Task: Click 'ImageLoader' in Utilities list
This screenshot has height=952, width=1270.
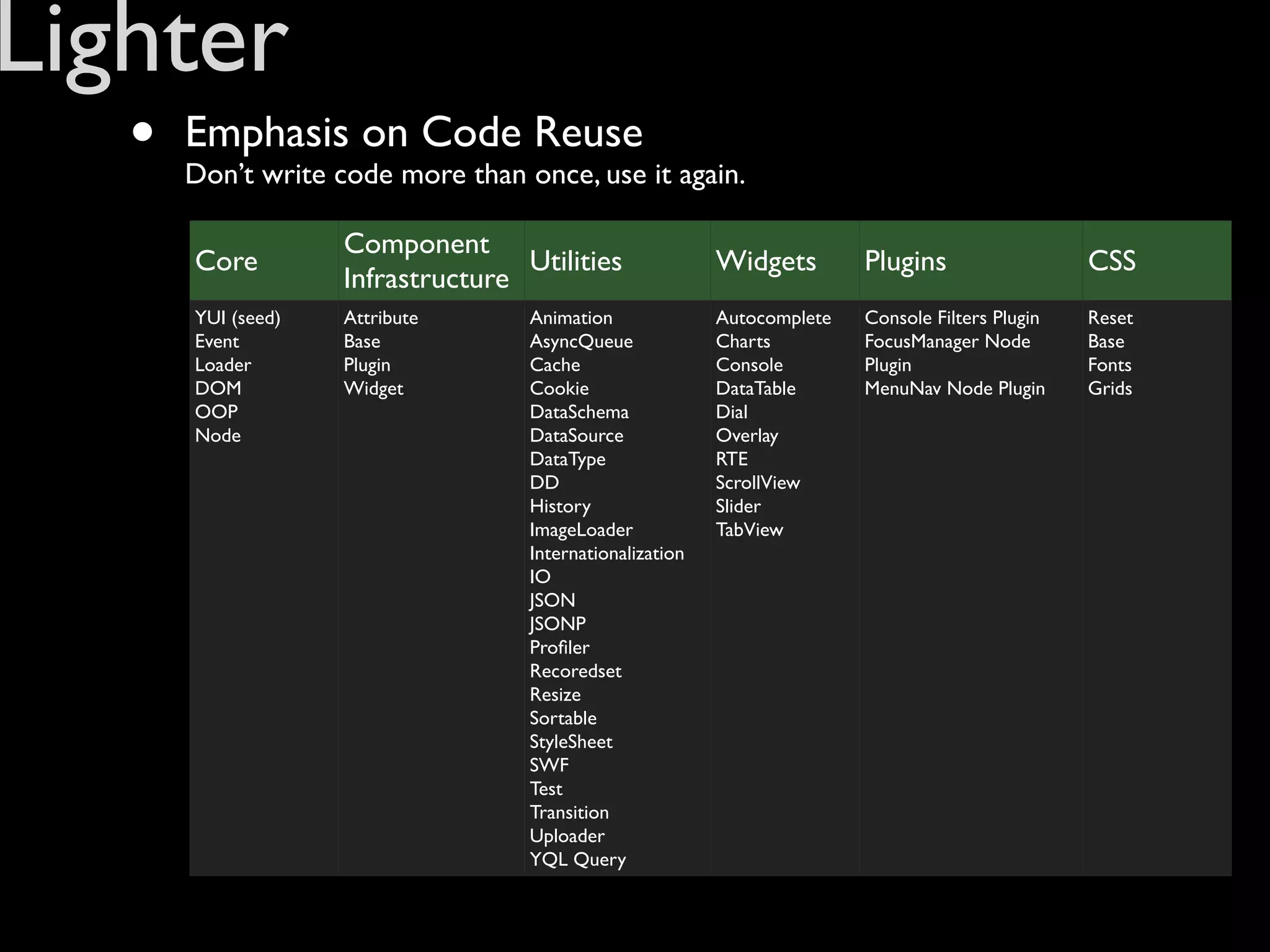Action: pyautogui.click(x=582, y=531)
